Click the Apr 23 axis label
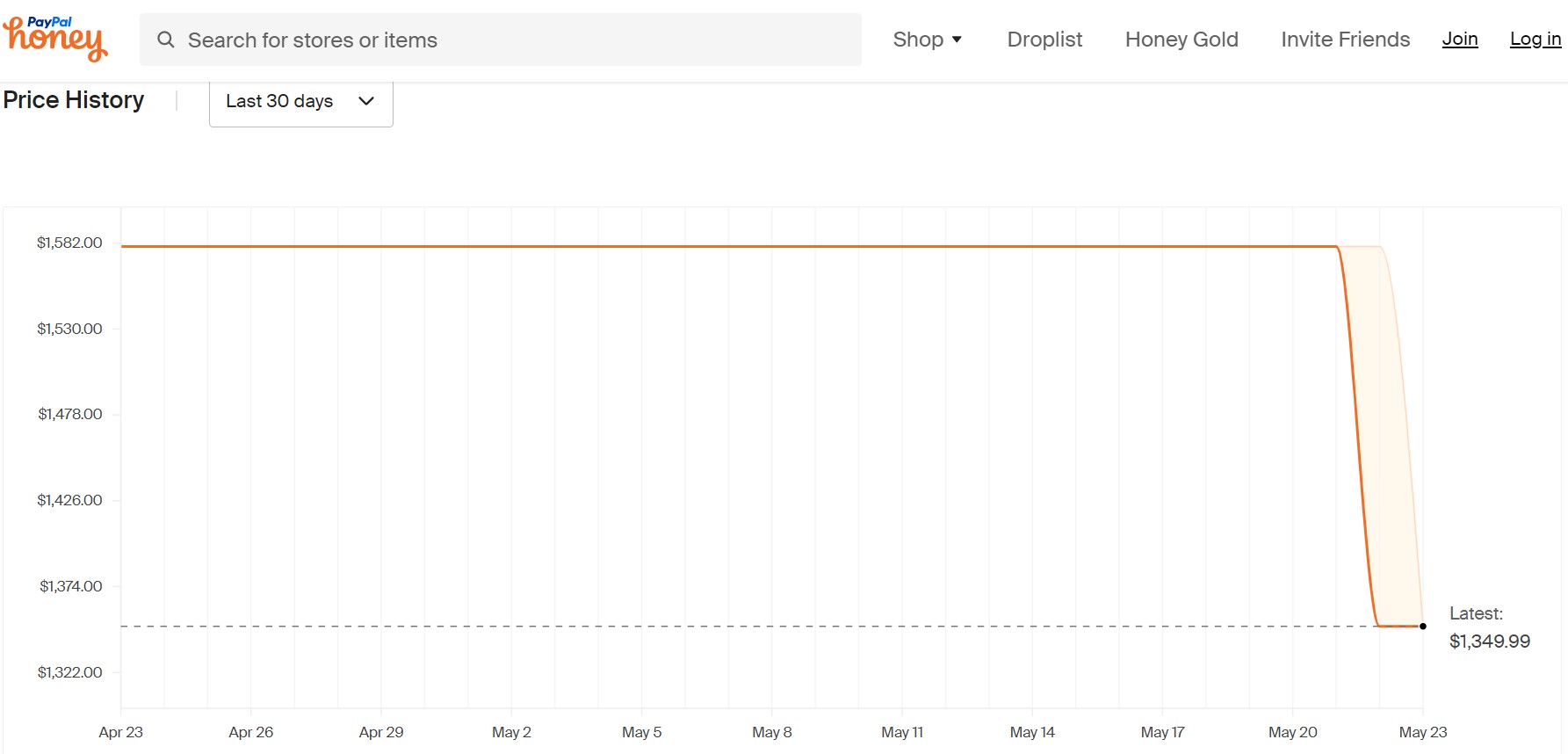 click(121, 732)
